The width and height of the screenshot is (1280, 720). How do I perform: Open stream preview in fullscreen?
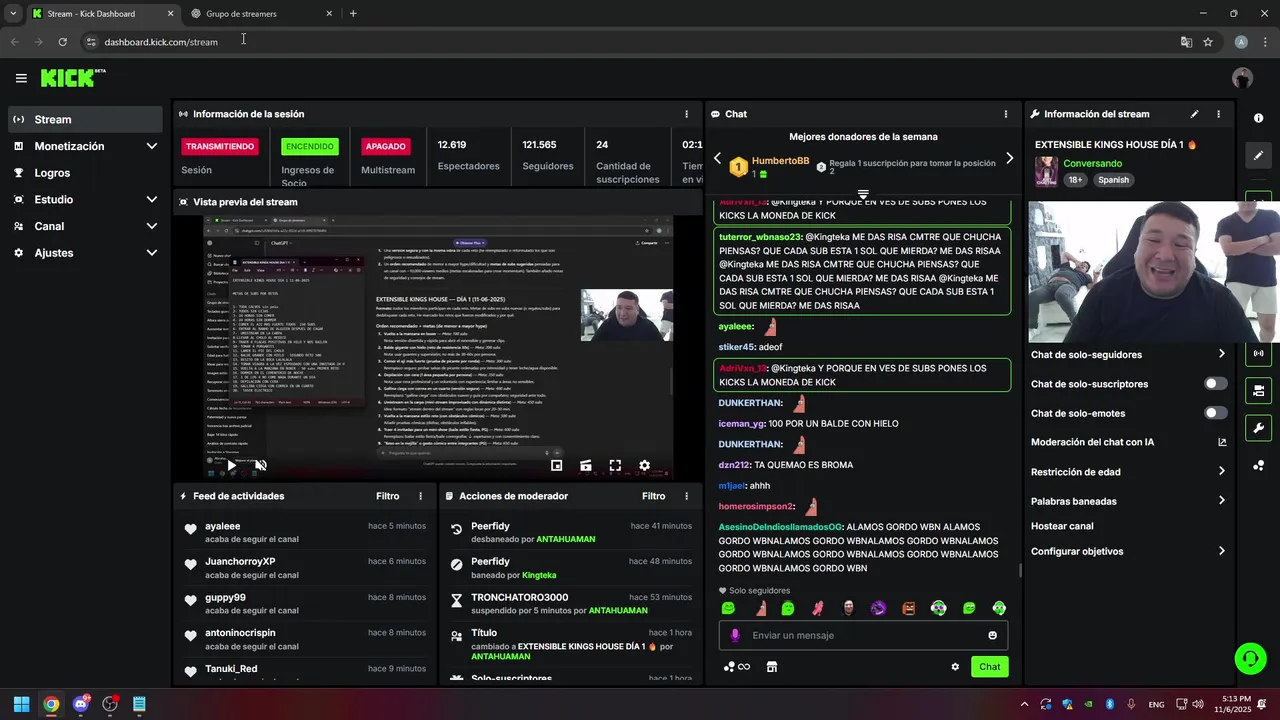click(x=615, y=465)
